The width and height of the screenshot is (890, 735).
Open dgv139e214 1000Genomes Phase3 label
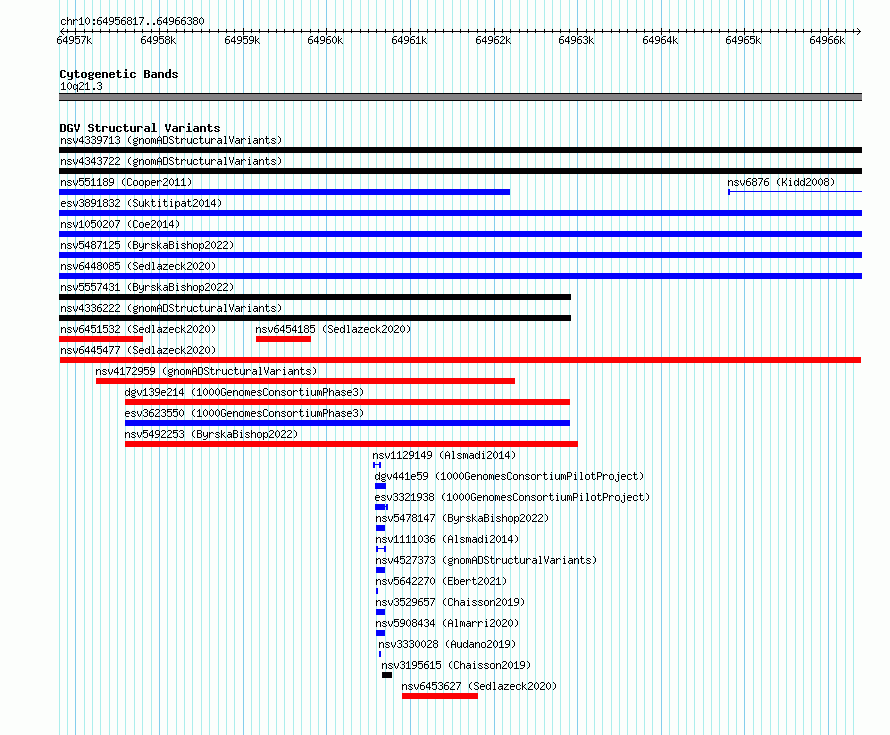(x=244, y=392)
